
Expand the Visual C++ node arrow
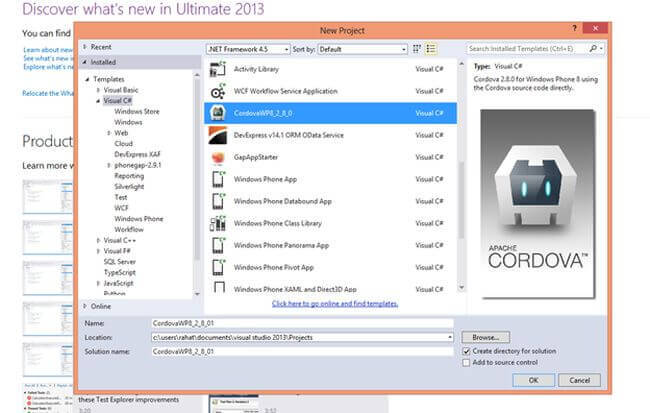[98, 240]
